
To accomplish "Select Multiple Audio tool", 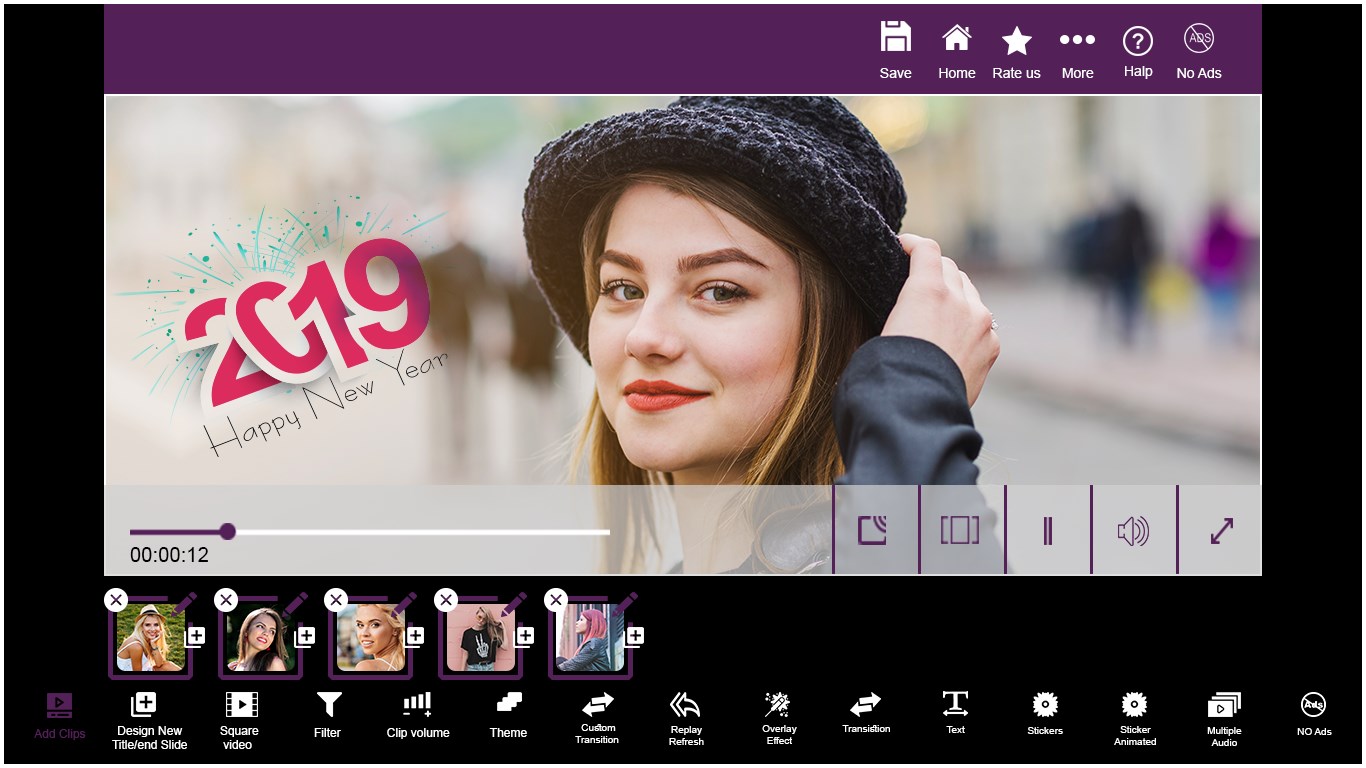I will pos(1224,706).
